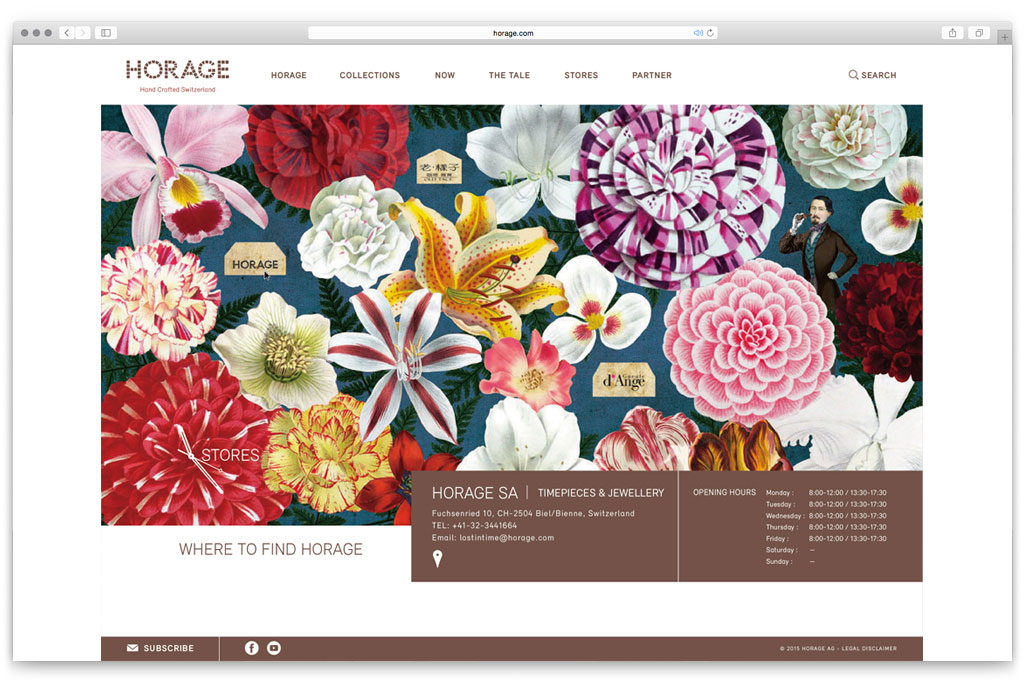The width and height of the screenshot is (1024, 683).
Task: Click the TIMEPIECES & JEWELLERY text
Action: coord(601,493)
